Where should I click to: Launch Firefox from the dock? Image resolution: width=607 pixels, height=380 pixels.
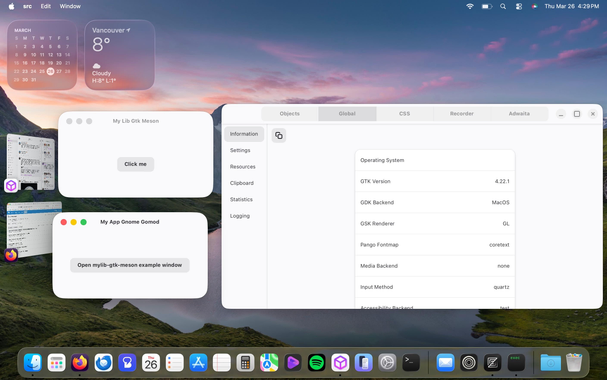(80, 363)
